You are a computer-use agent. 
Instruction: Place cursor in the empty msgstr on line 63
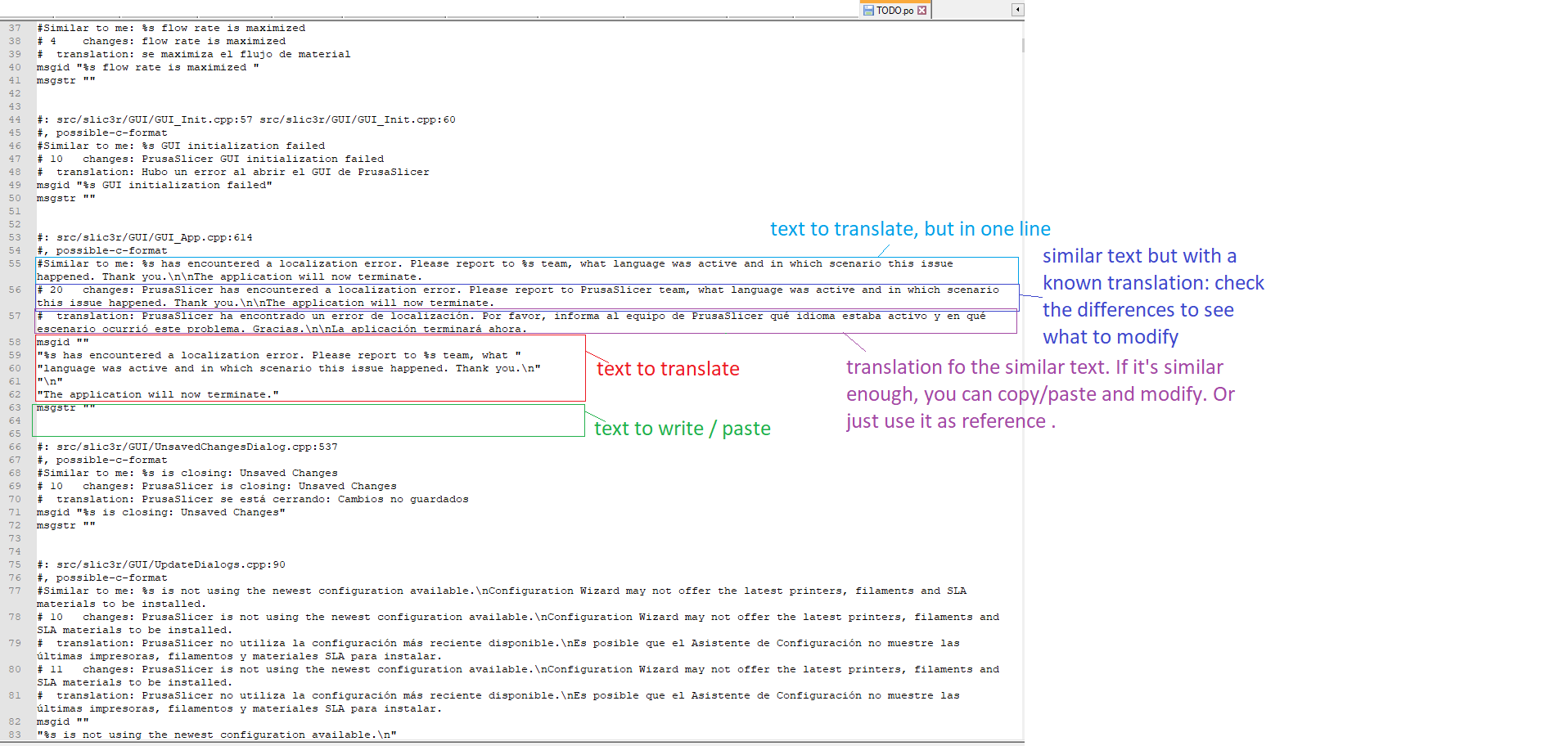(x=74, y=407)
